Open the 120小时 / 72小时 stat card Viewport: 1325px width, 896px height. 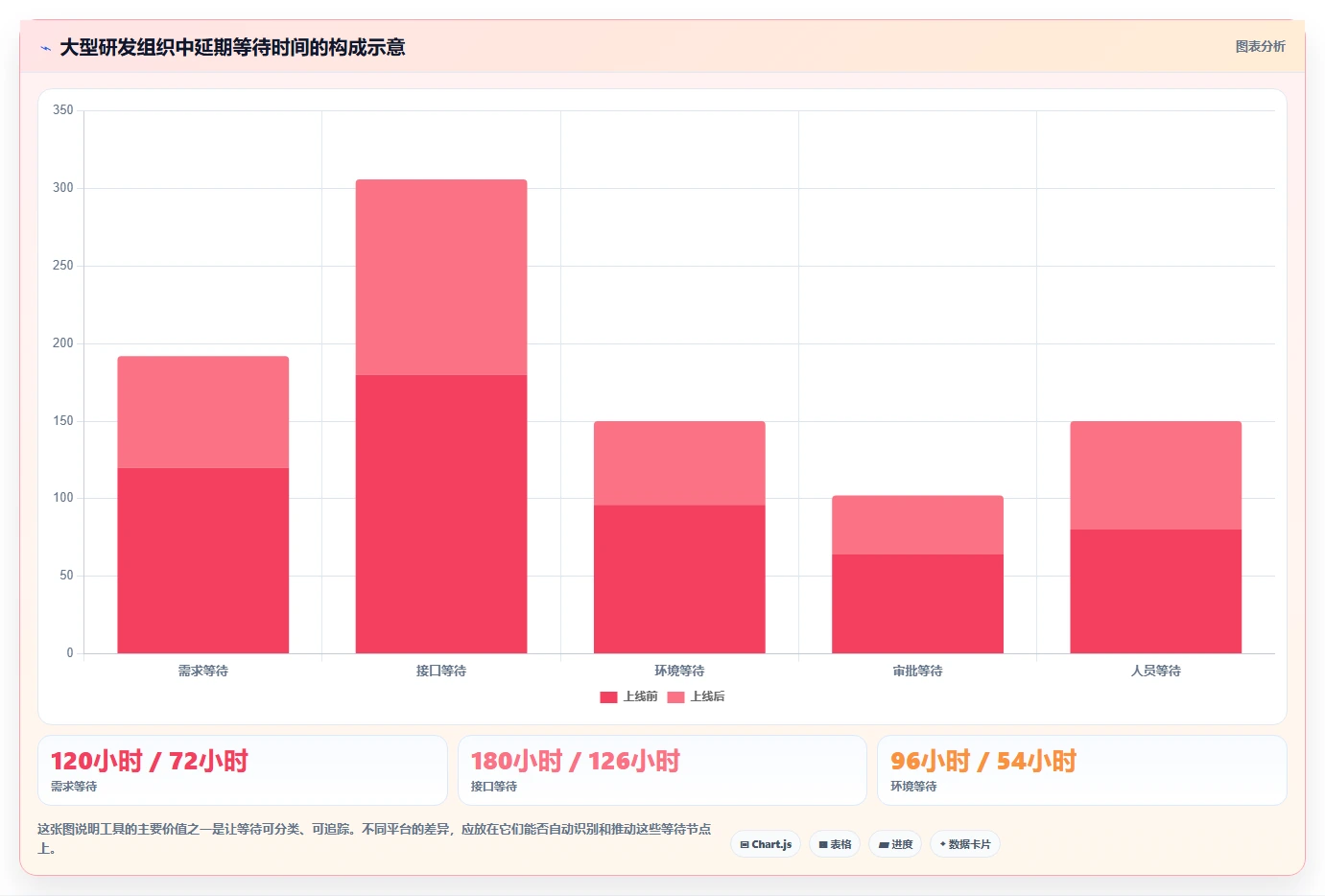[243, 770]
